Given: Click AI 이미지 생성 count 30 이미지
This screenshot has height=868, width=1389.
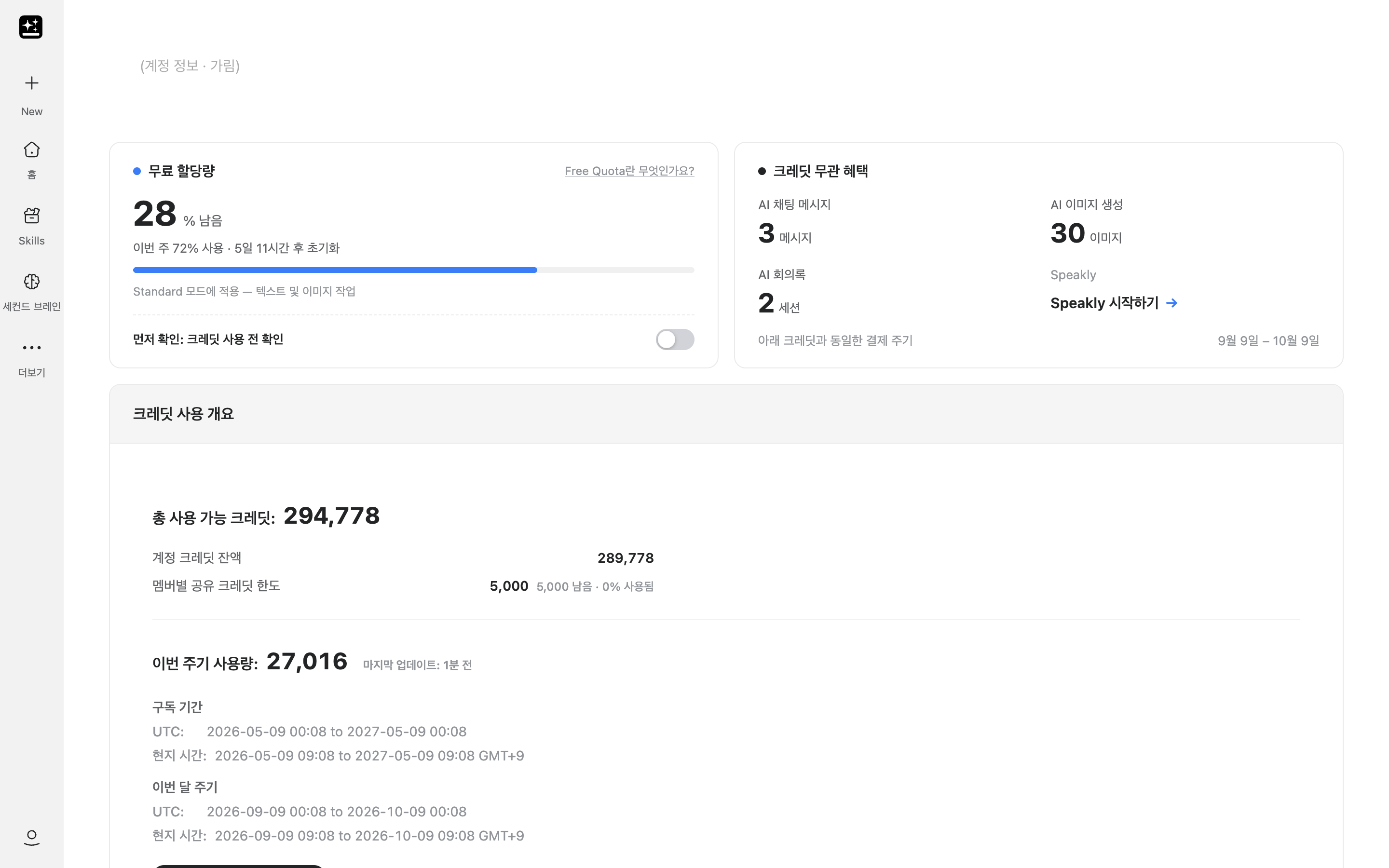Looking at the screenshot, I should pos(1086,234).
